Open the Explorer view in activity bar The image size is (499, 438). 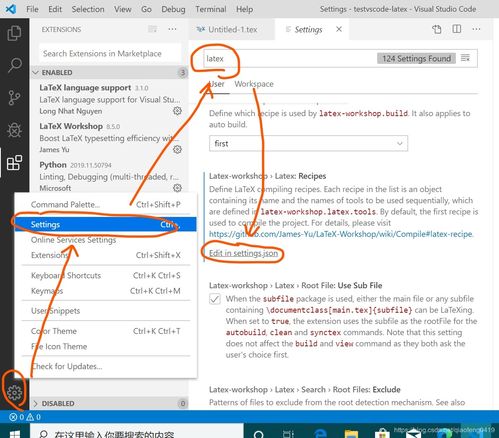click(14, 33)
